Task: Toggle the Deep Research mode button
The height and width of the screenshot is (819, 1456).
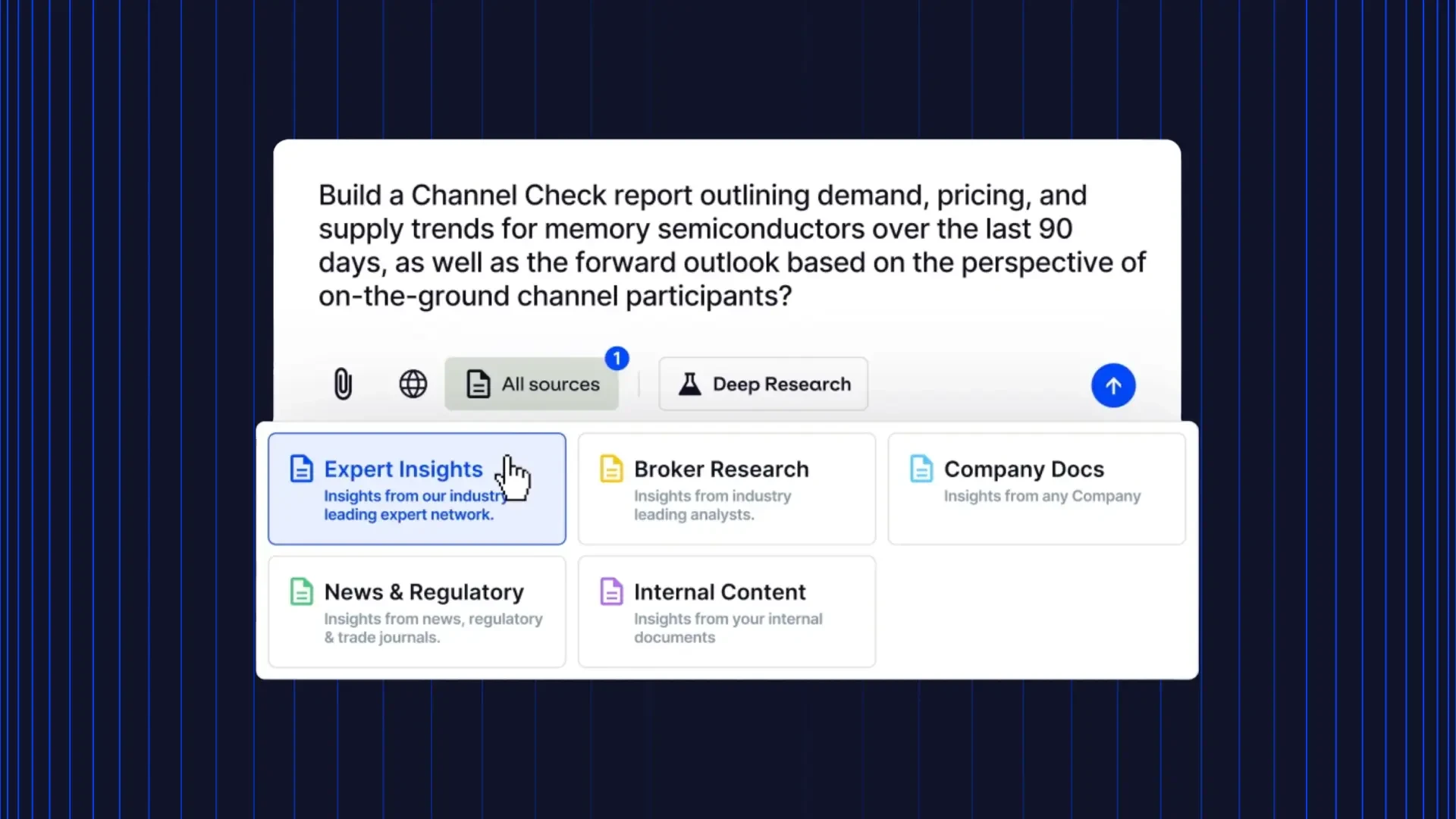Action: [763, 384]
